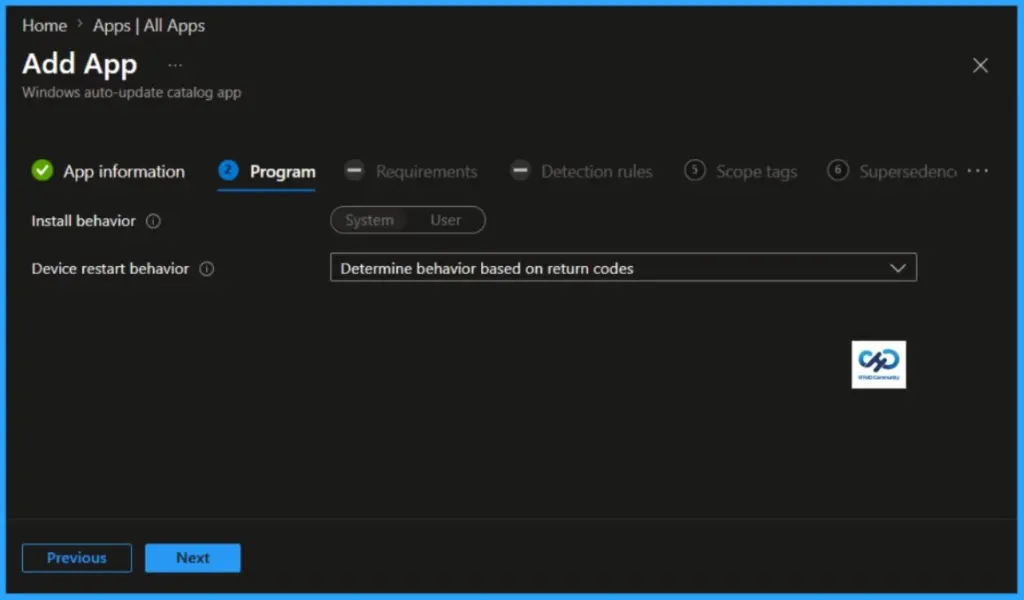1024x600 pixels.
Task: Show Device restart behavior info tooltip
Action: (206, 269)
